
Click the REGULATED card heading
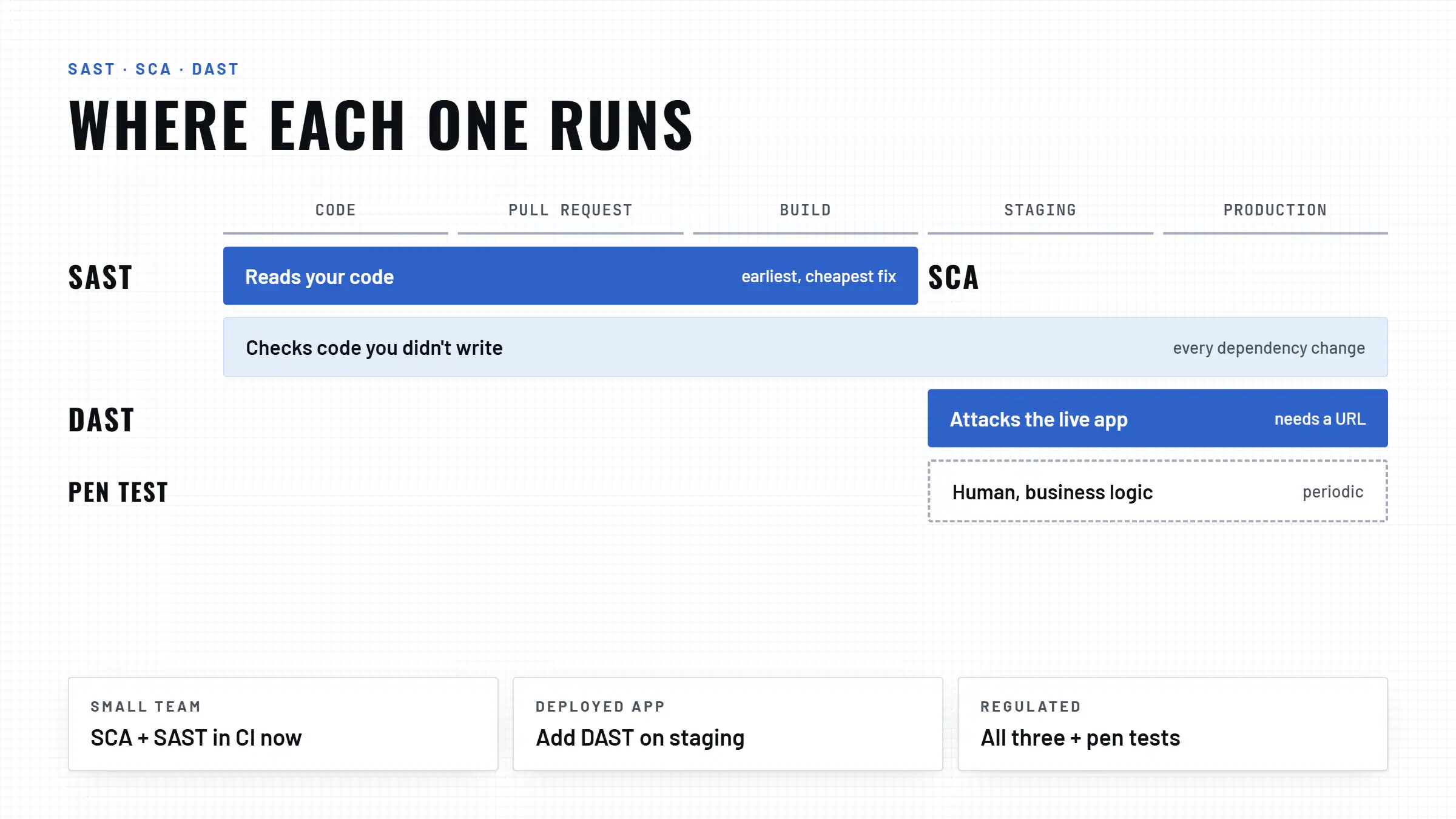[x=1031, y=707]
